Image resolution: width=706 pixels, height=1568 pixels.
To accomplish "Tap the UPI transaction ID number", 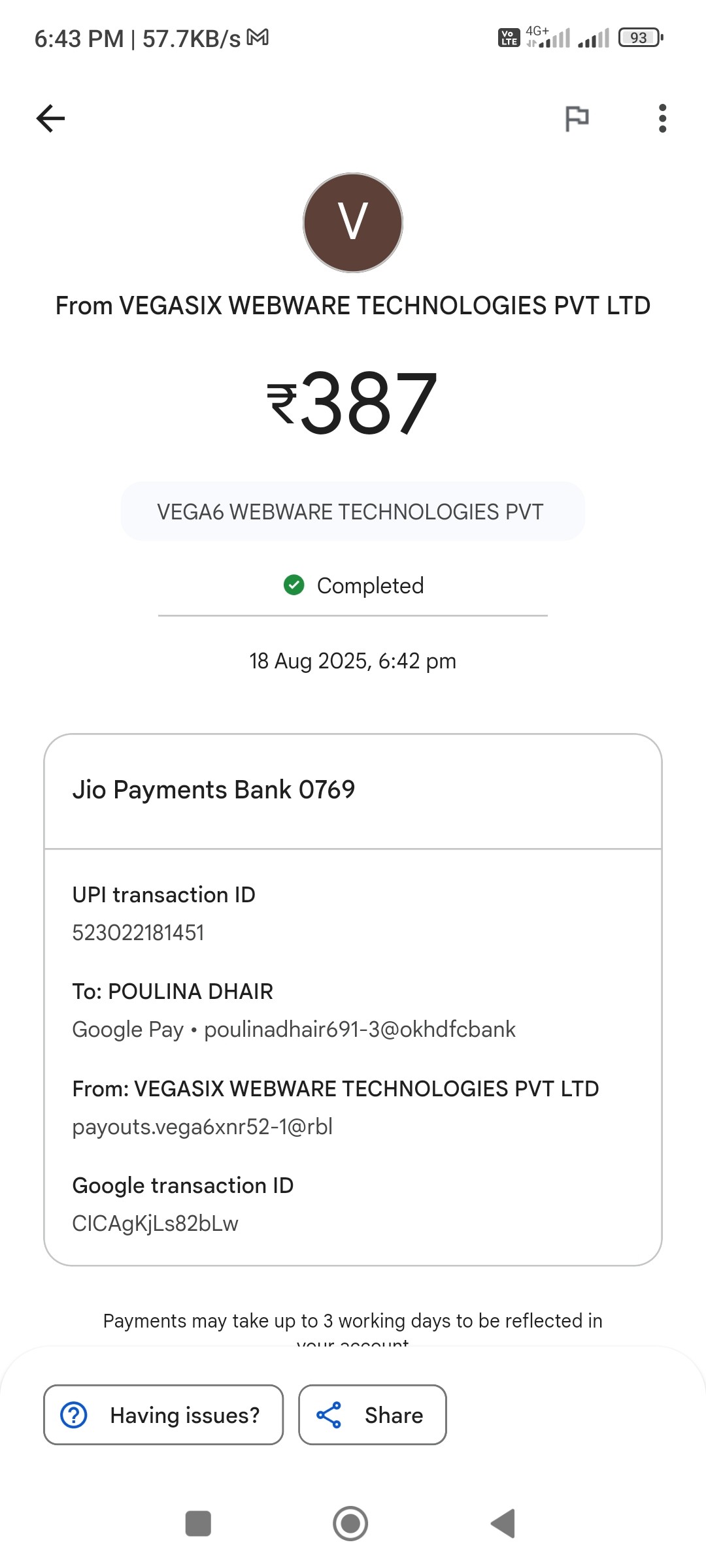I will click(138, 932).
